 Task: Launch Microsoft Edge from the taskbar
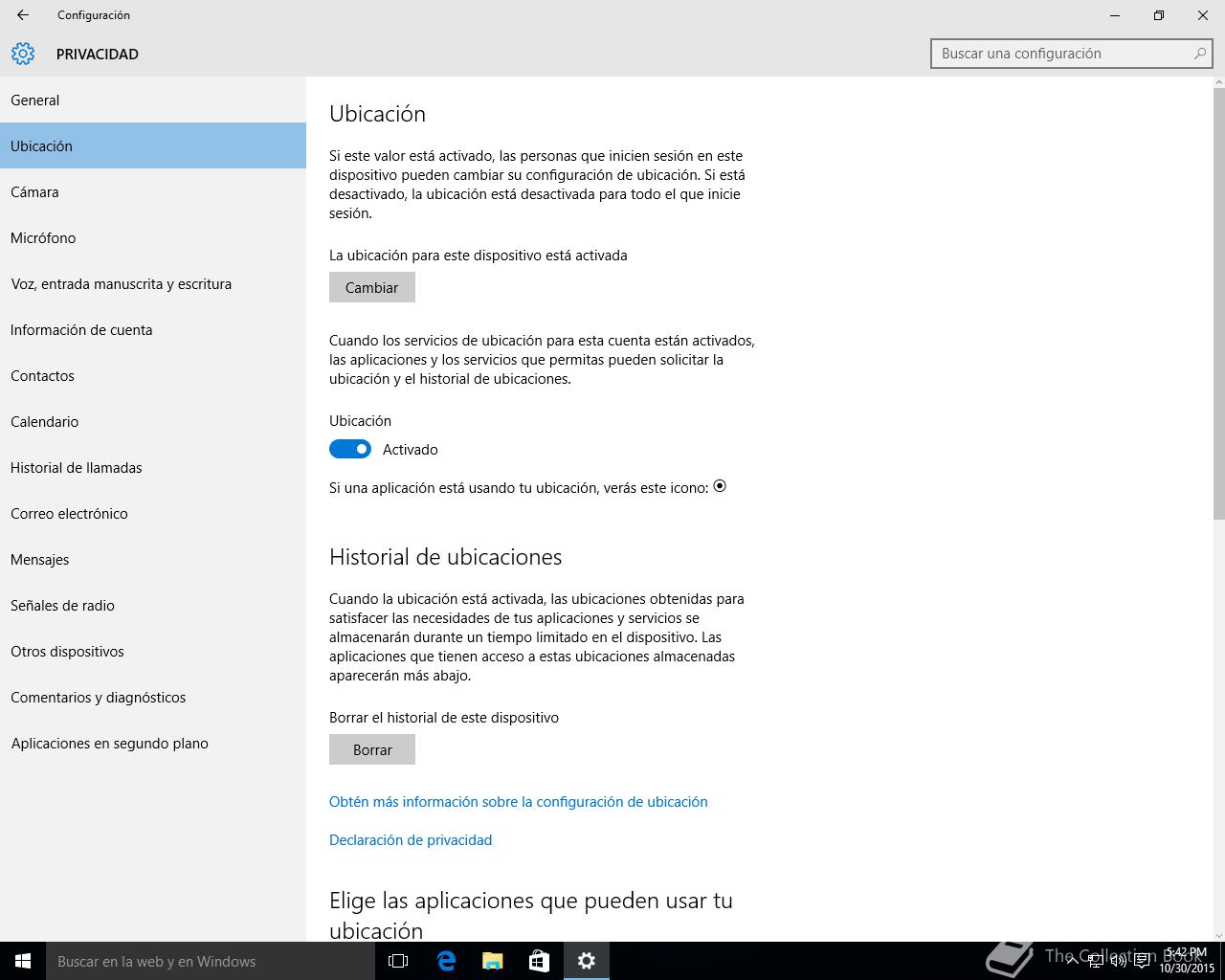coord(446,961)
